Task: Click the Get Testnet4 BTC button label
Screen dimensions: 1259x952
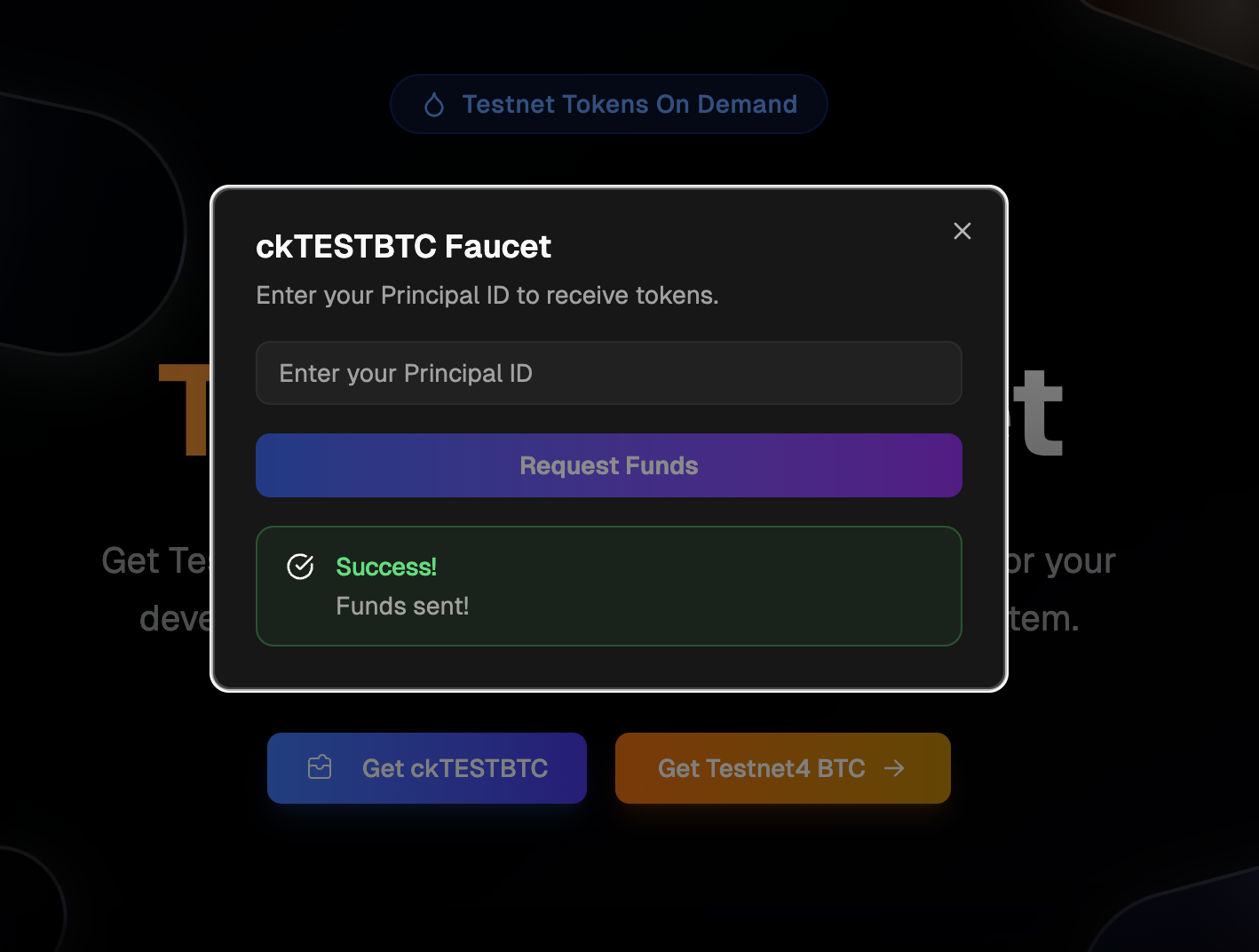Action: (761, 768)
